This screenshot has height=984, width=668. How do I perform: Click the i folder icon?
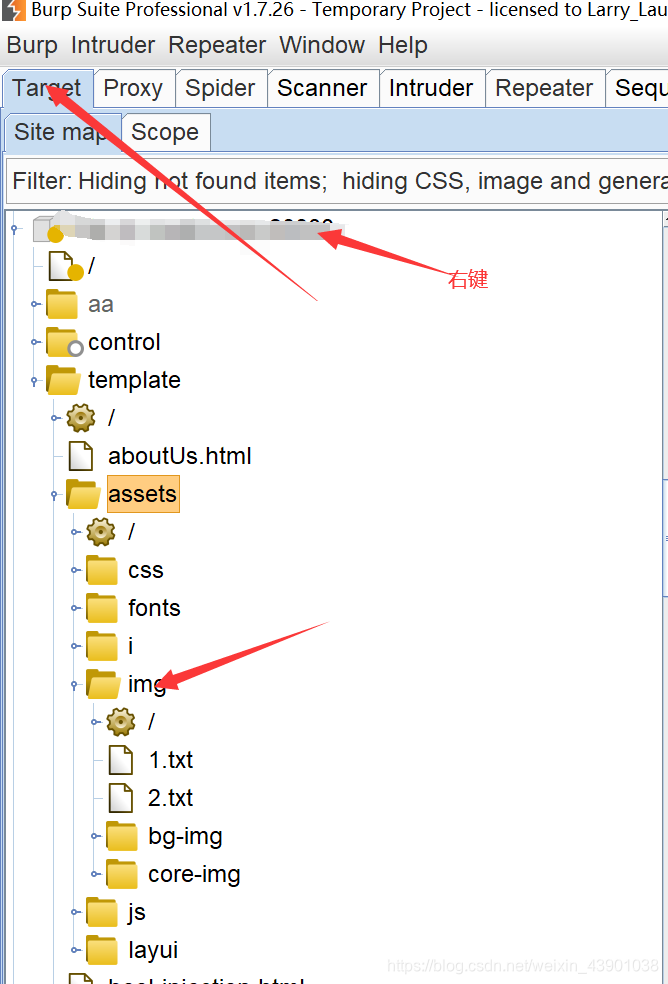(x=102, y=646)
